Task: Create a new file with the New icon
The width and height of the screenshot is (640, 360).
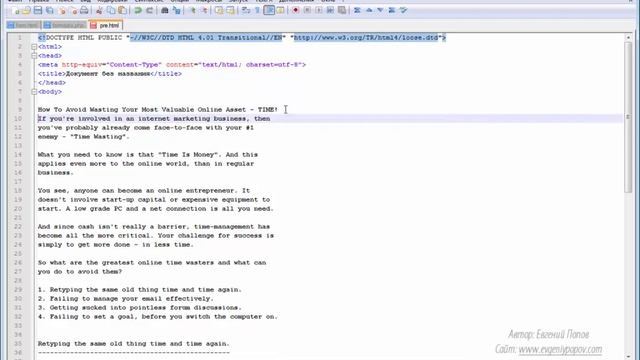Action: (16, 10)
